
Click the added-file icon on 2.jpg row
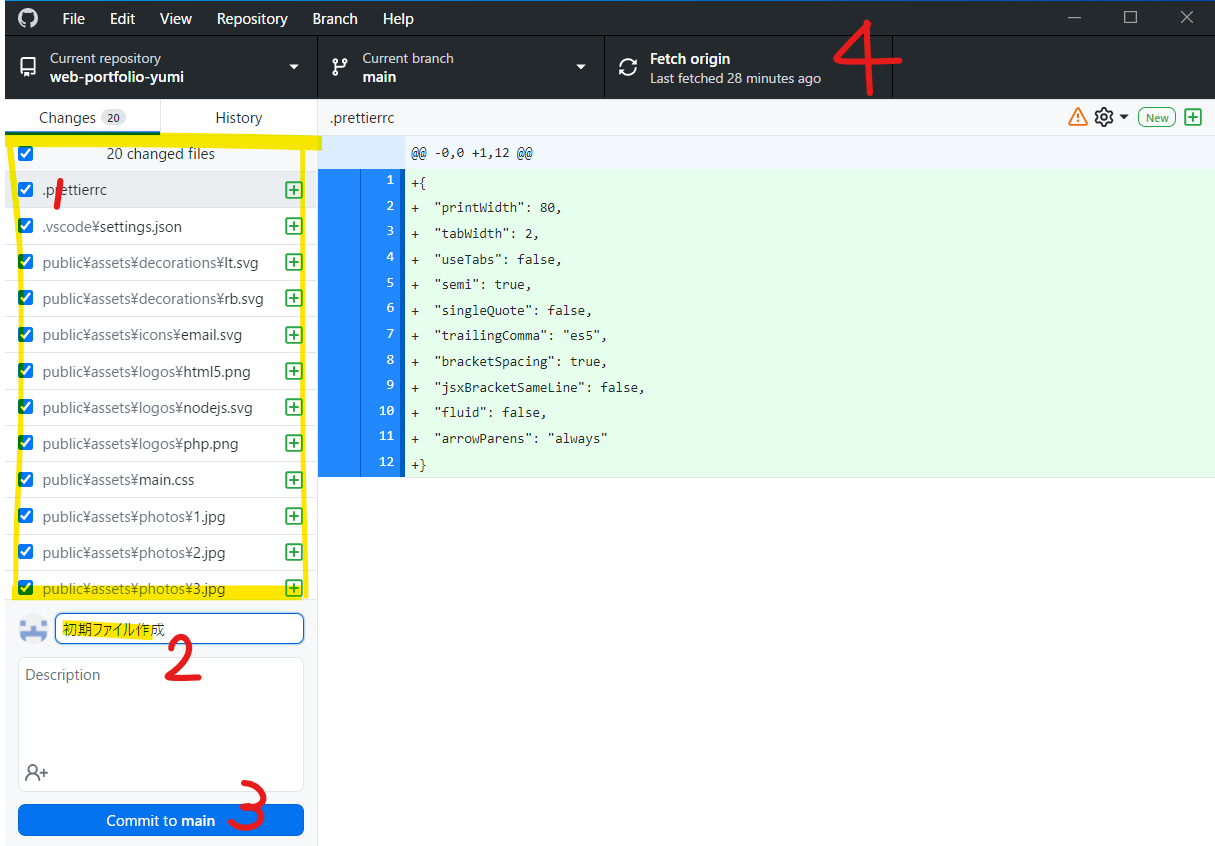pyautogui.click(x=294, y=552)
